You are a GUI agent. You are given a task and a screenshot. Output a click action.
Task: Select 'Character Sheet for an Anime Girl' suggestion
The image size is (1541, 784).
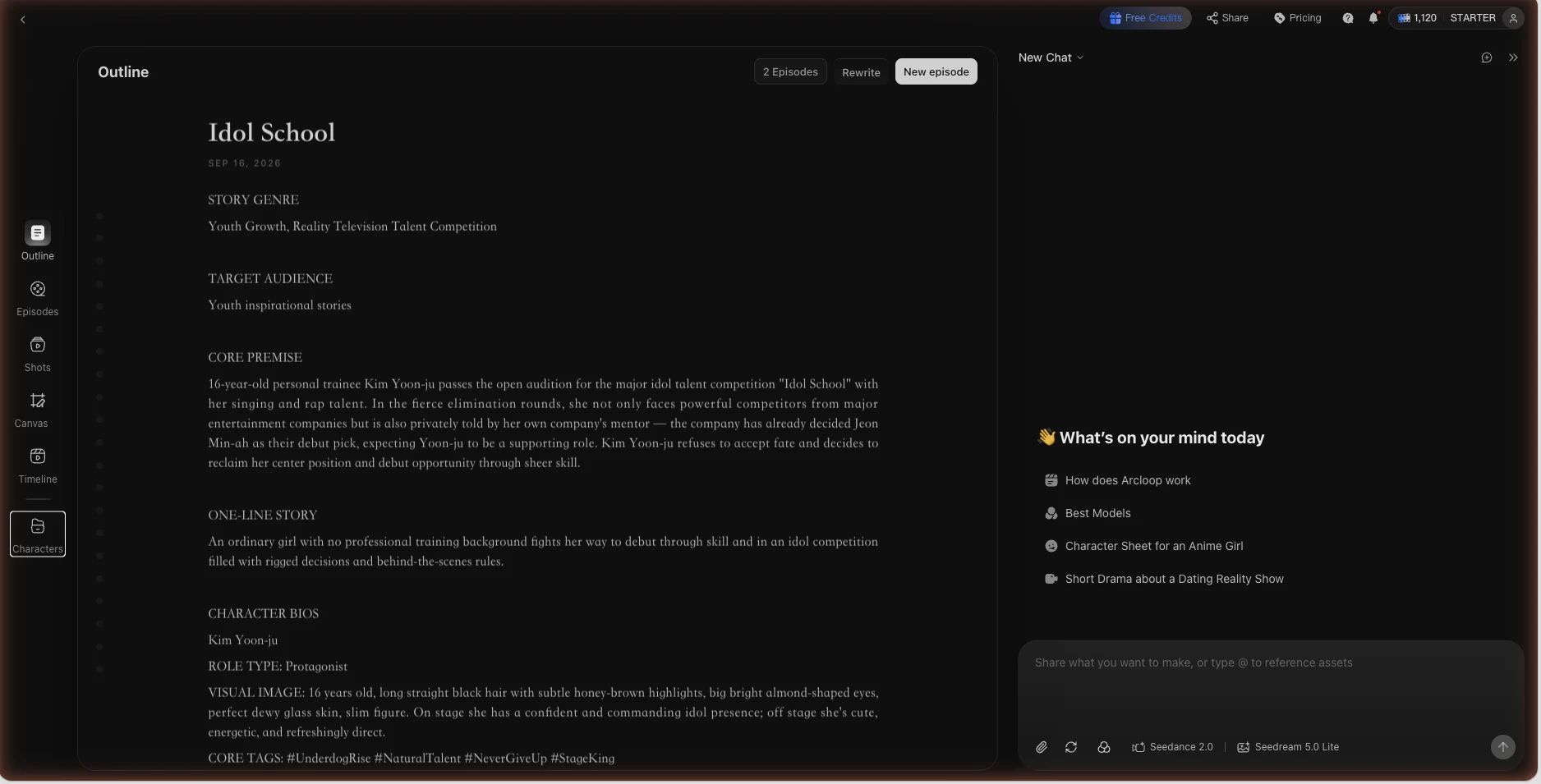1144,546
